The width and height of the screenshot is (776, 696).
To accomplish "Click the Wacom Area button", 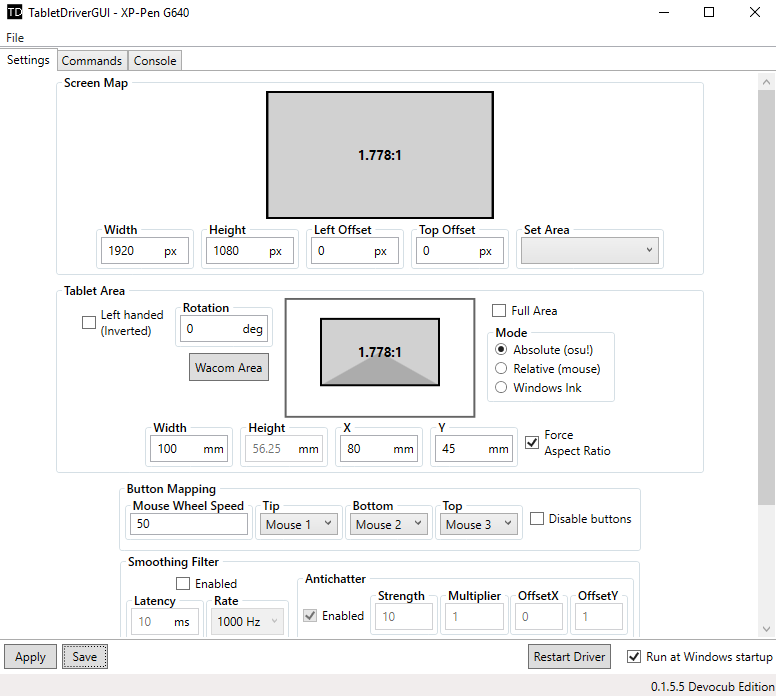I will click(229, 367).
